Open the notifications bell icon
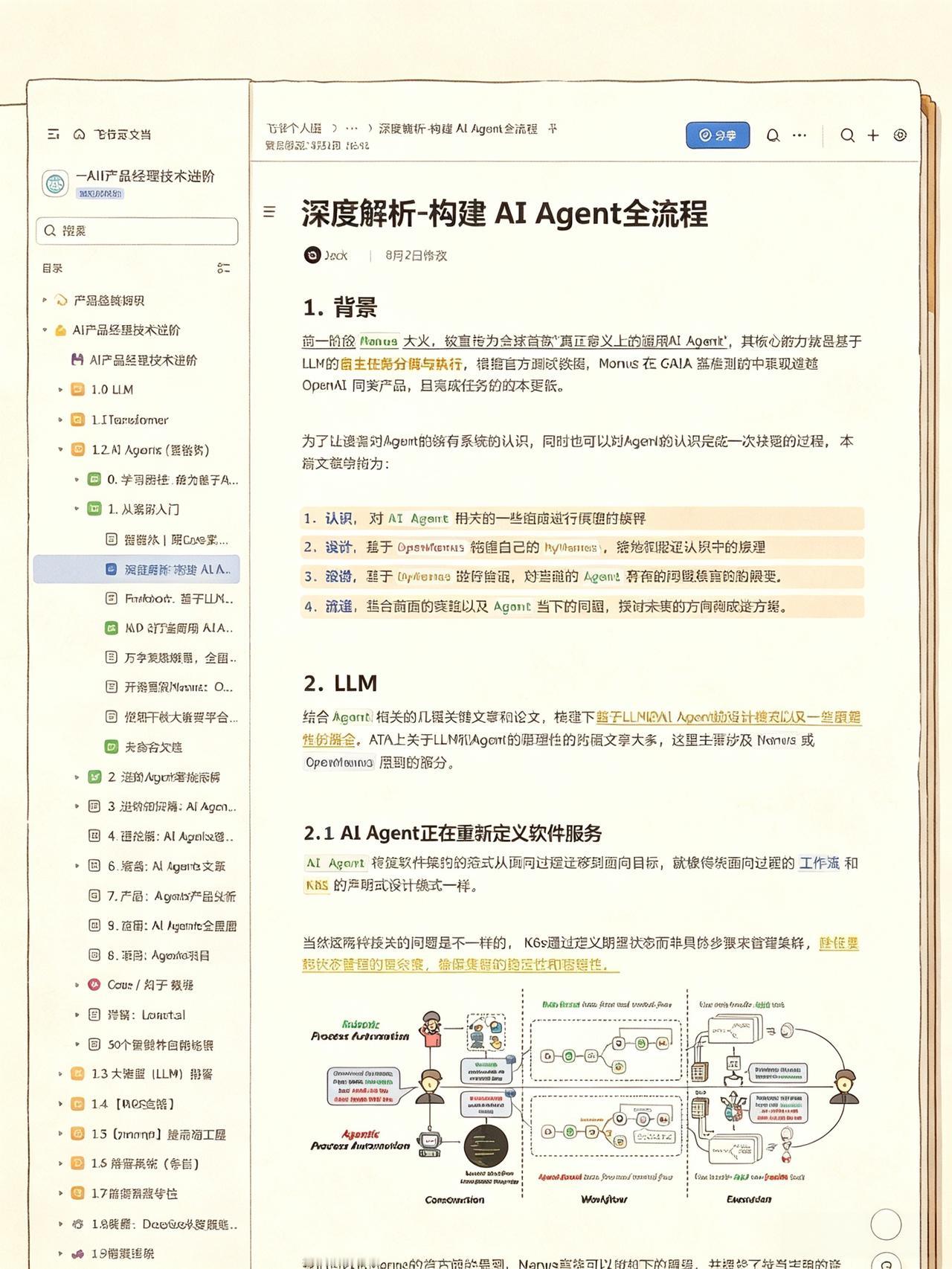 click(x=773, y=135)
